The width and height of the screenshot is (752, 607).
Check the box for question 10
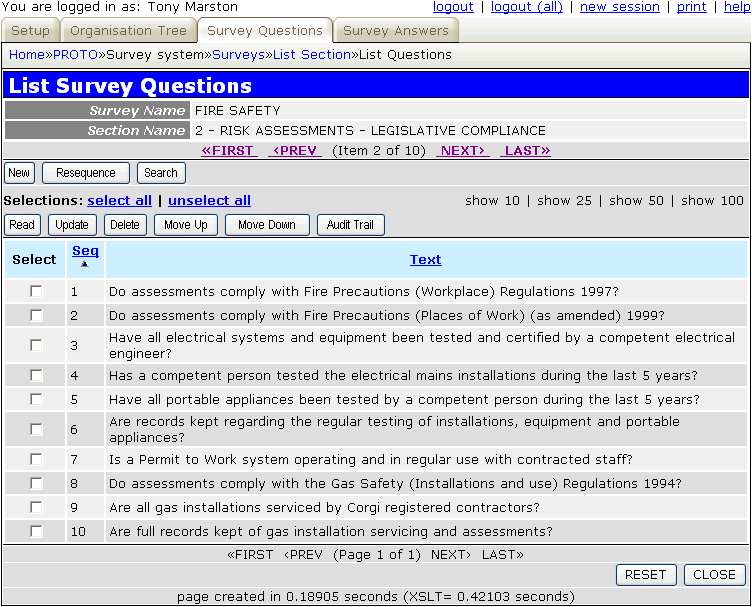tap(37, 531)
